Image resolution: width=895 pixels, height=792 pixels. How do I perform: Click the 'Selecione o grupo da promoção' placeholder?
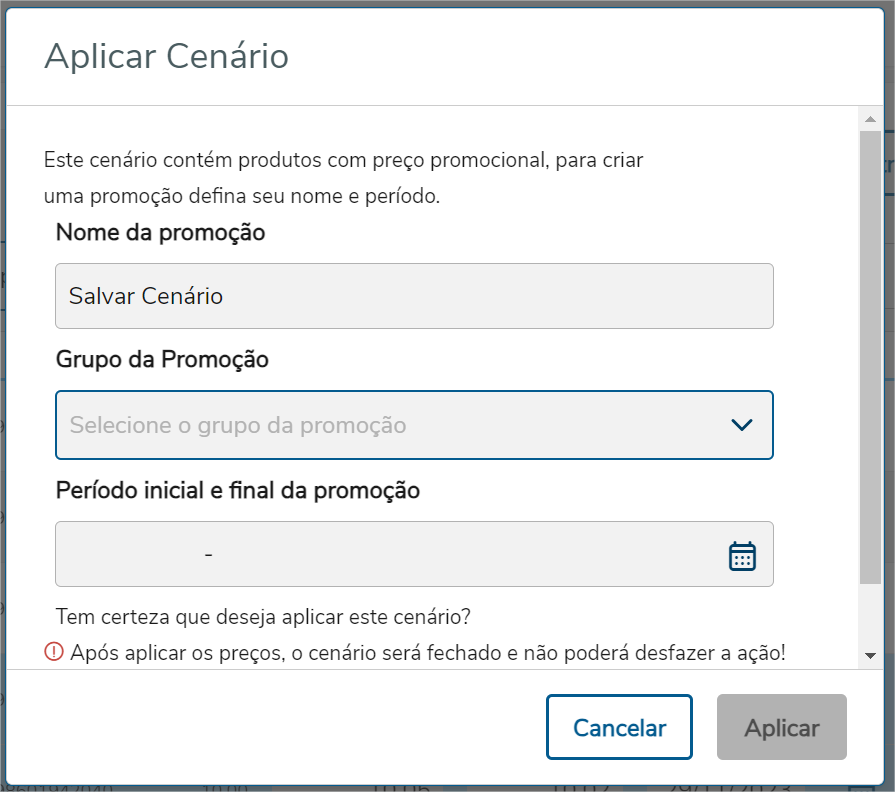click(238, 425)
